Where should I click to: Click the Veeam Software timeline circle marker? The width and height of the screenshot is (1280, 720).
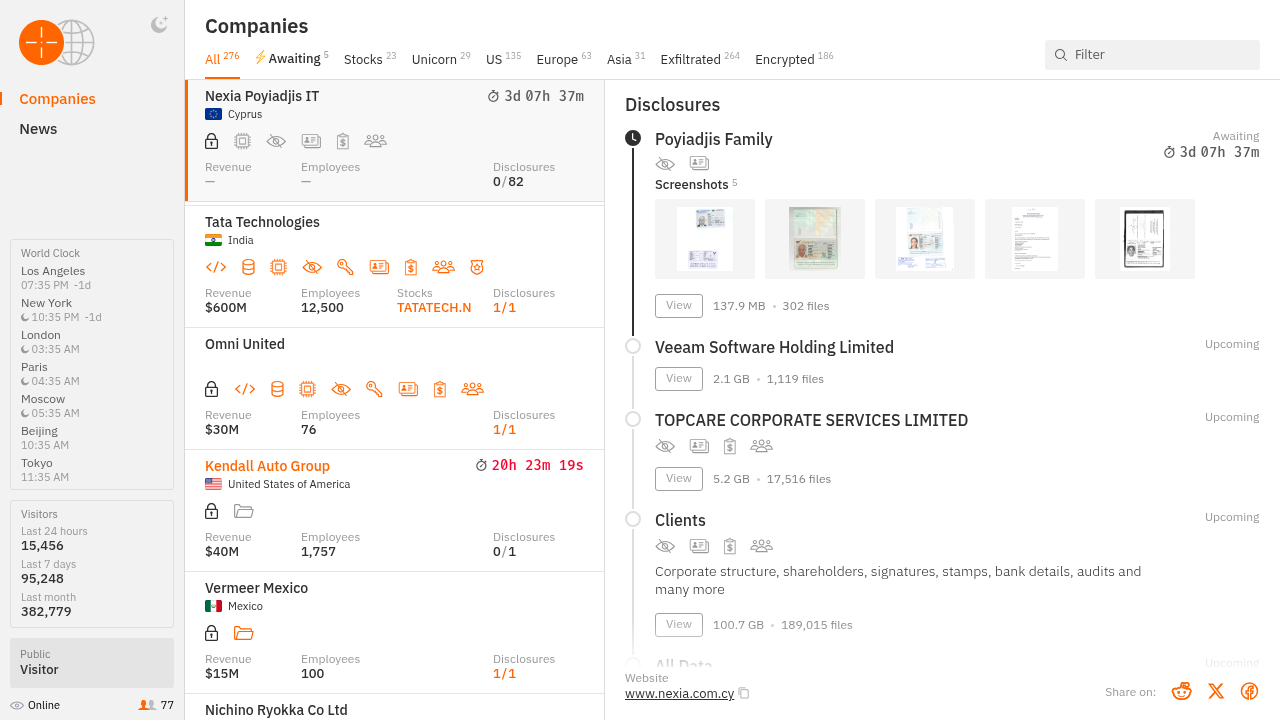tap(633, 346)
